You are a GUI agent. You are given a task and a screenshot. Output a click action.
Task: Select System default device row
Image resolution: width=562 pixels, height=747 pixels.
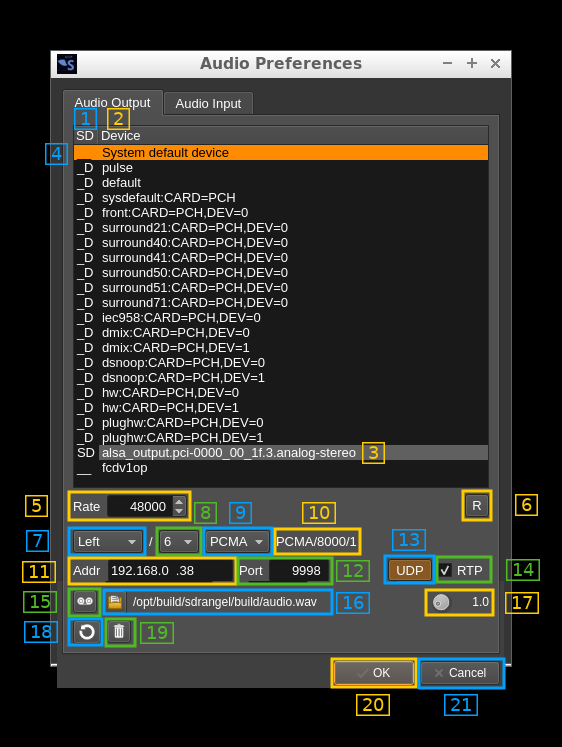click(x=281, y=152)
